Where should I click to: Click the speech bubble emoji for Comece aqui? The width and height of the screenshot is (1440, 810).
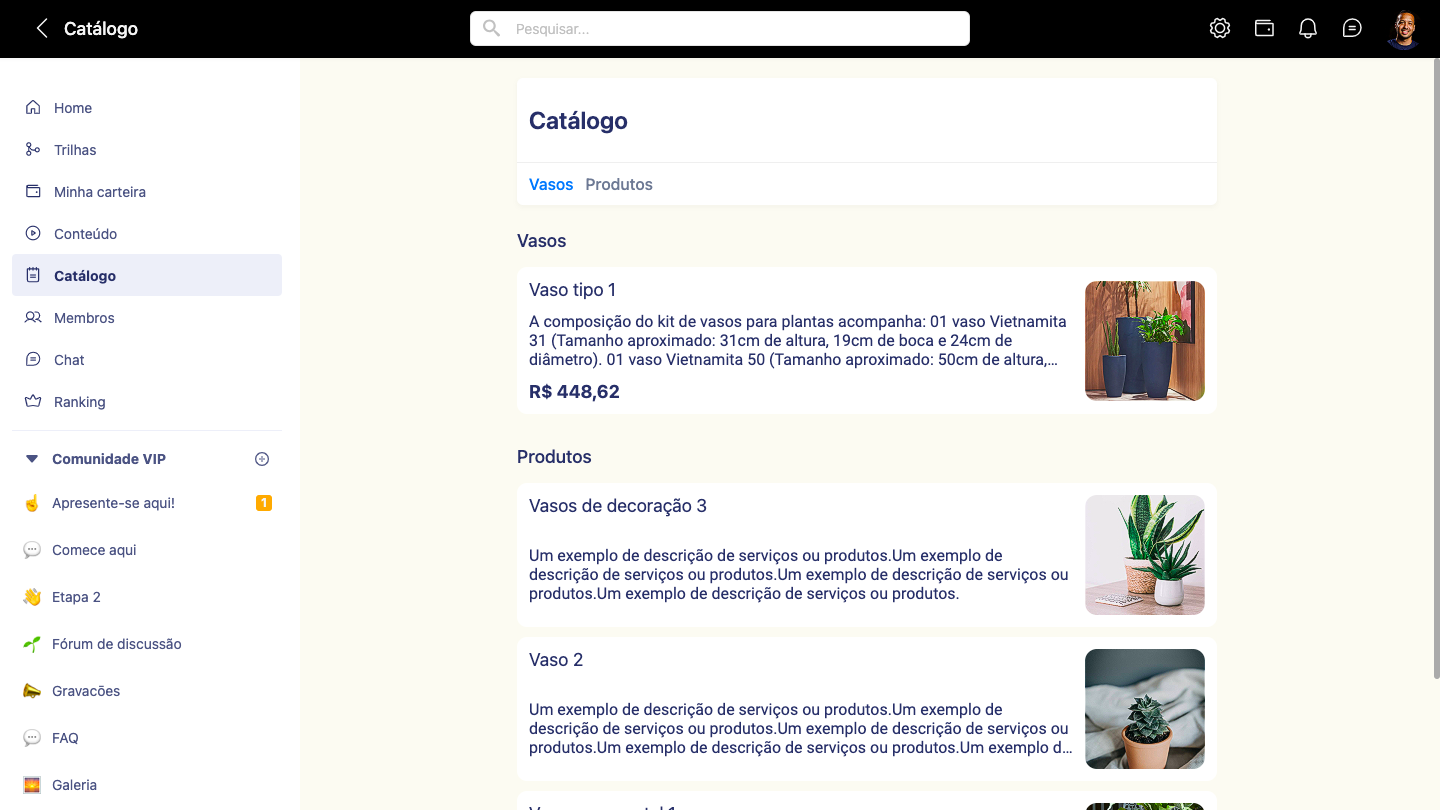coord(32,550)
